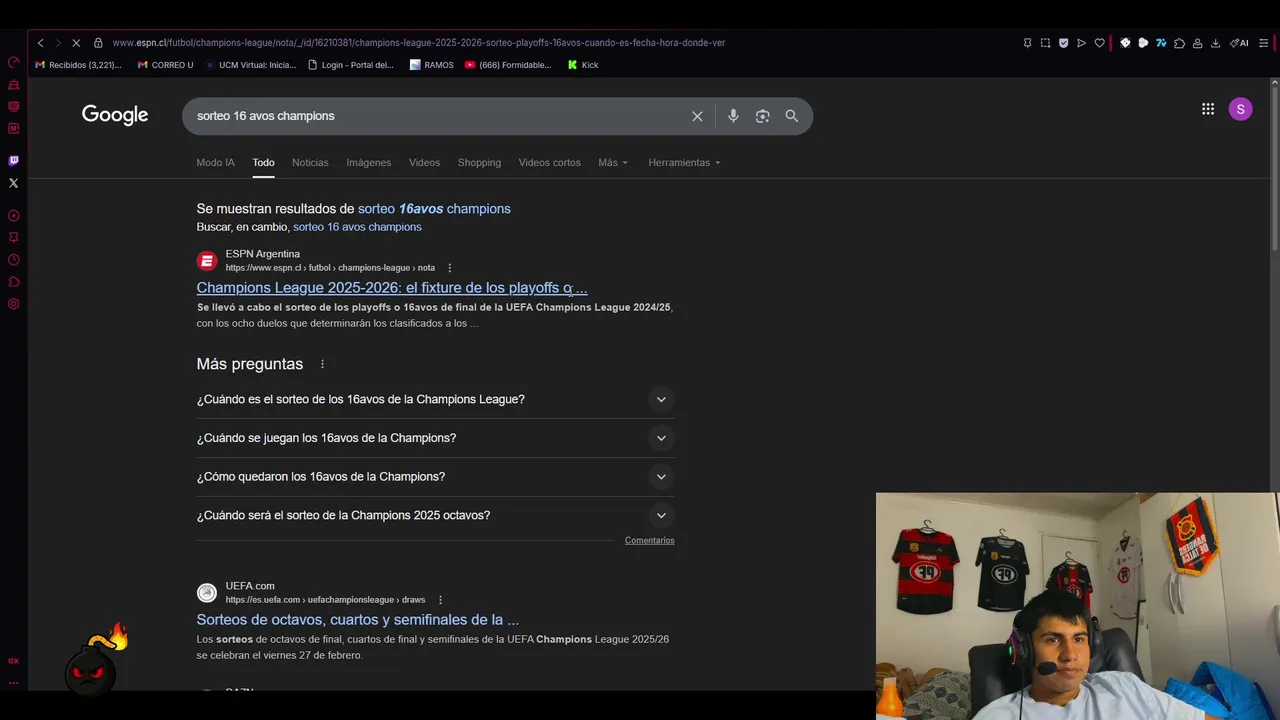
Task: Search instead for 'sorteo 16 avos champions'
Action: (x=357, y=227)
